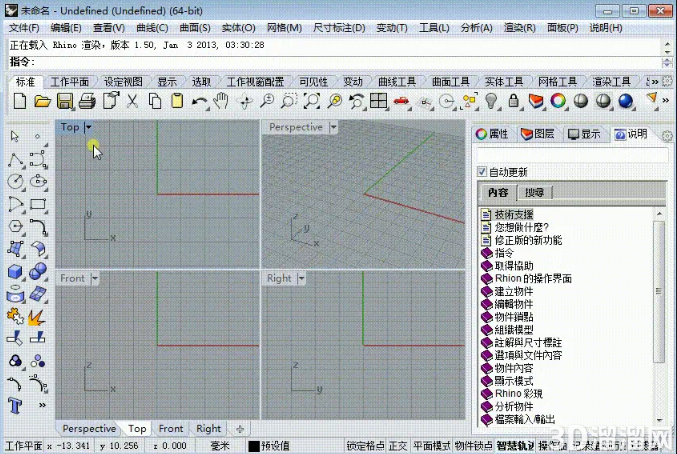Switch to the 曲面工具 toolbar tab
Image resolution: width=677 pixels, height=454 pixels.
coord(451,82)
